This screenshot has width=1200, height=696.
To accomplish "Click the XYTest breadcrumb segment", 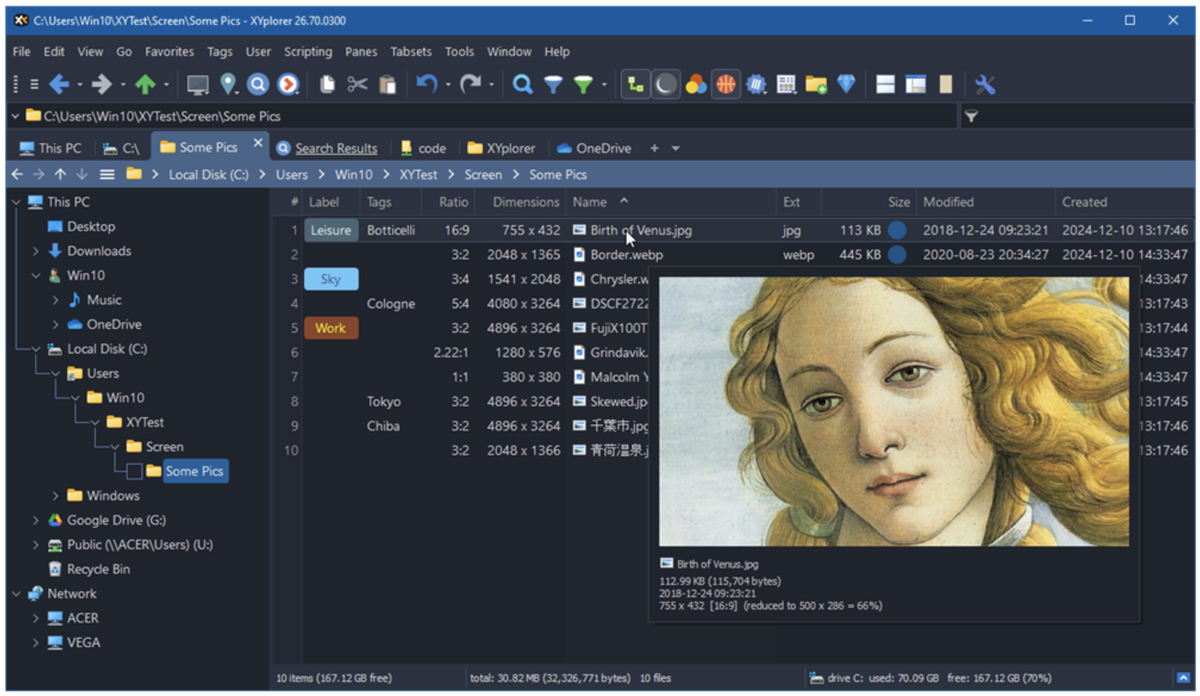I will (x=418, y=174).
